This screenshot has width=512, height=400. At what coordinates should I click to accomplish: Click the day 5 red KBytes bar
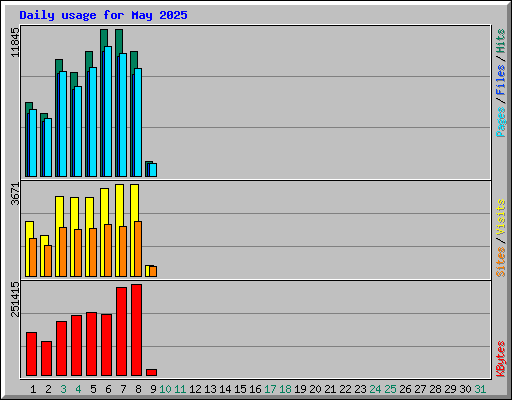91,344
